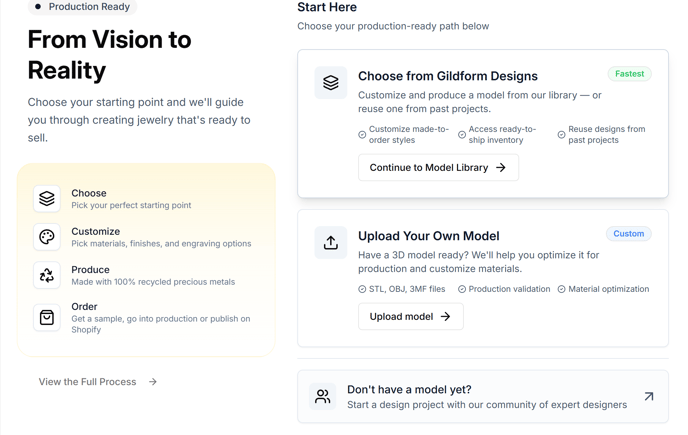688x435 pixels.
Task: Click the stacked layers icon beside Choose
Action: [47, 198]
